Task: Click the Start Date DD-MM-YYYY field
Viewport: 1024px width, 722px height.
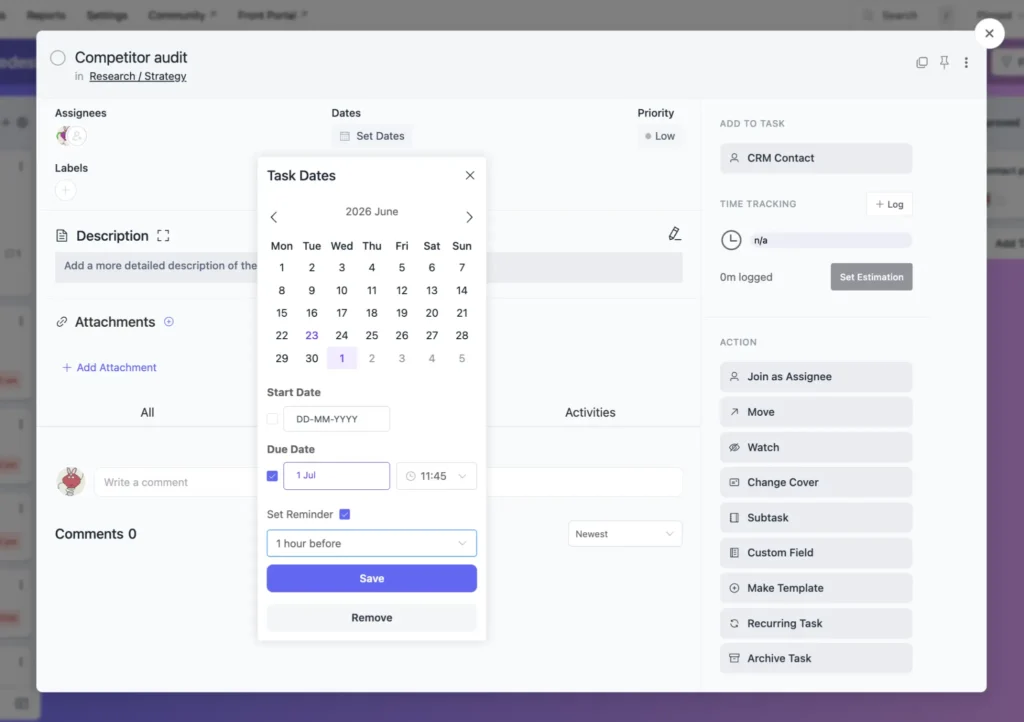Action: [336, 418]
